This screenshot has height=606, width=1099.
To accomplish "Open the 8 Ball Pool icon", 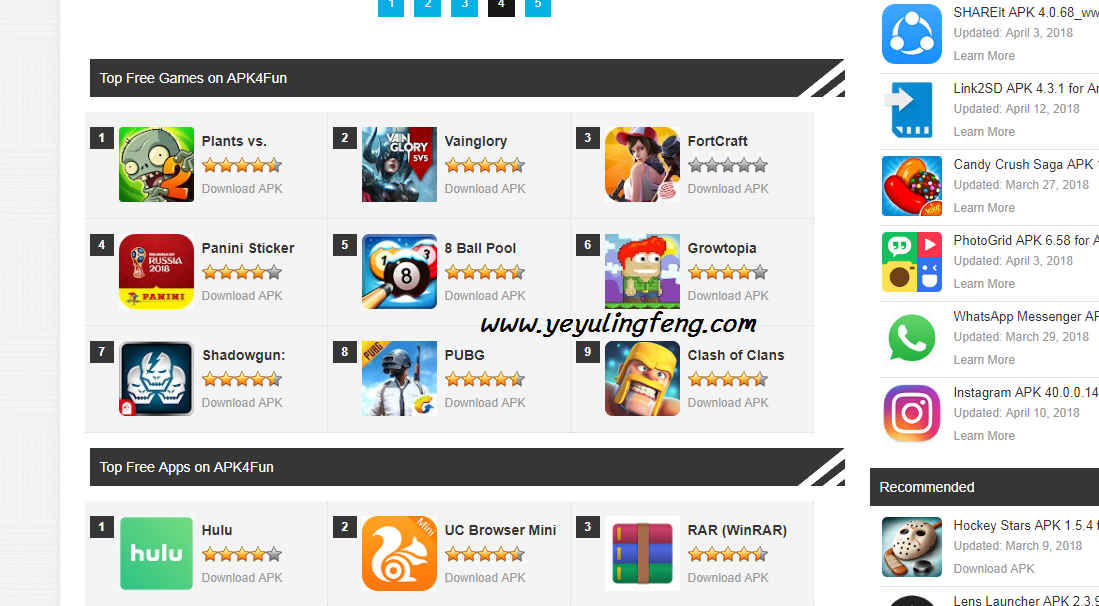I will [400, 272].
